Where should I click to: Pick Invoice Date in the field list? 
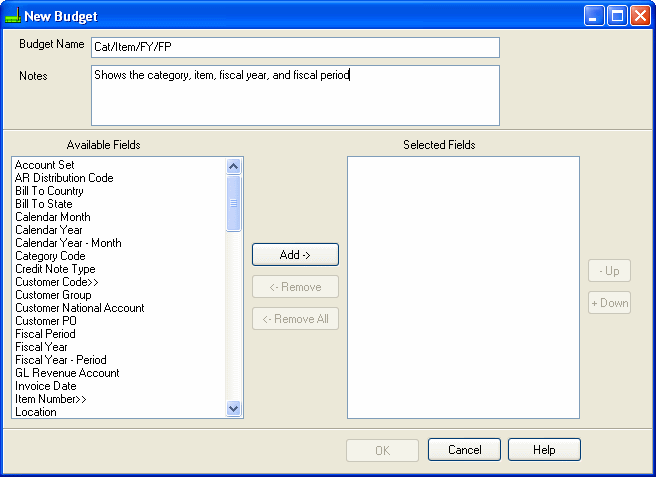[45, 386]
